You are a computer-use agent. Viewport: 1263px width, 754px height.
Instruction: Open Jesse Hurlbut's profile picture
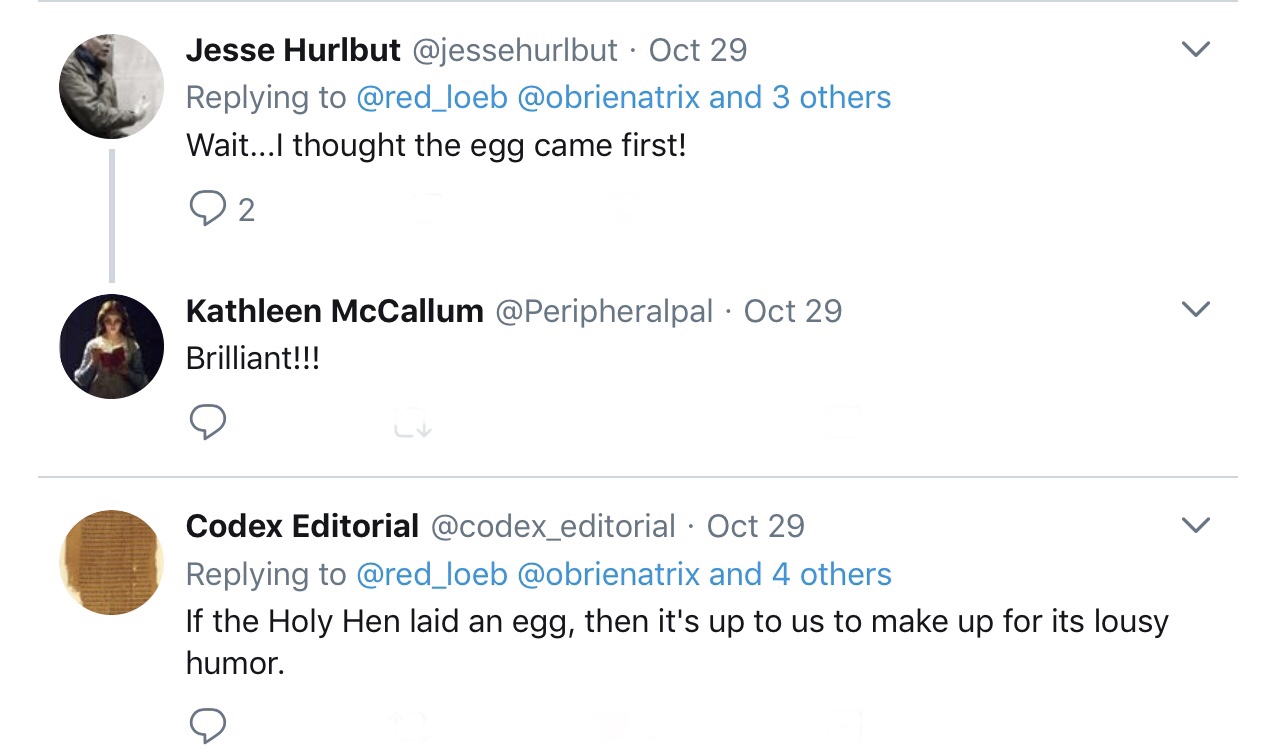(x=111, y=86)
